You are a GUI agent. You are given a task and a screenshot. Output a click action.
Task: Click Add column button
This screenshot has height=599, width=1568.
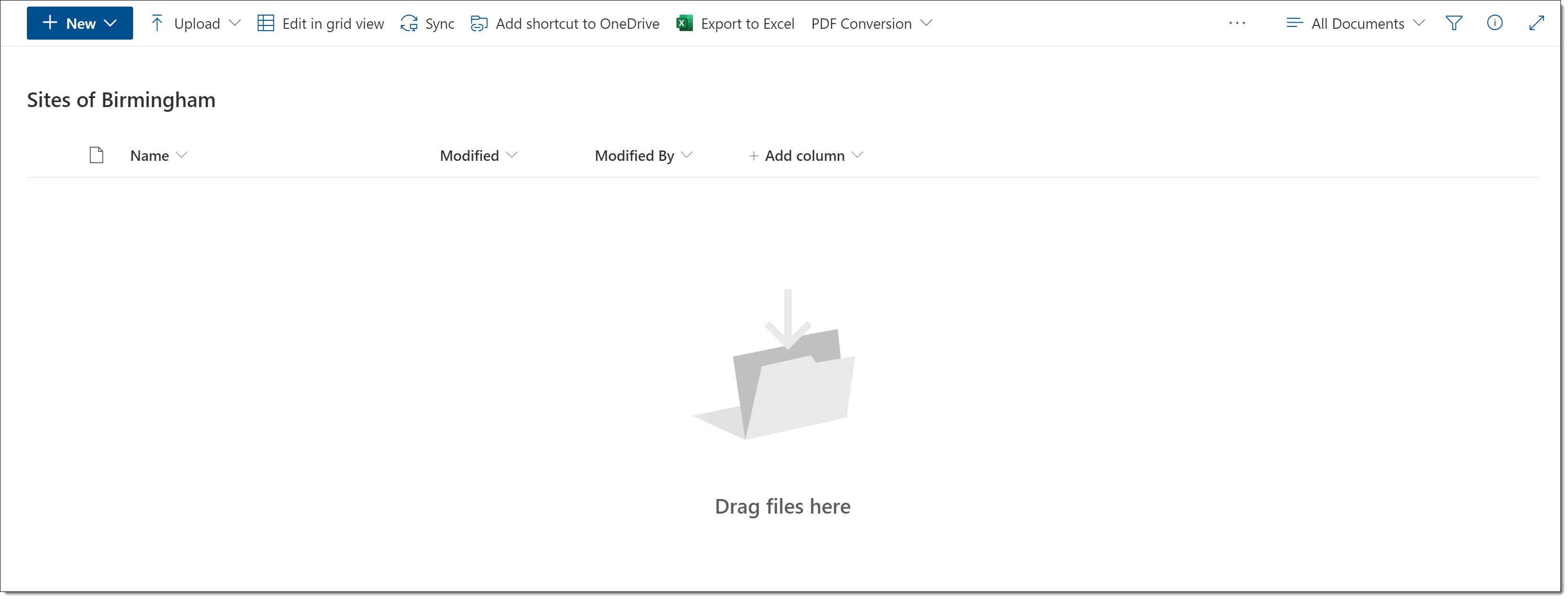(x=804, y=156)
